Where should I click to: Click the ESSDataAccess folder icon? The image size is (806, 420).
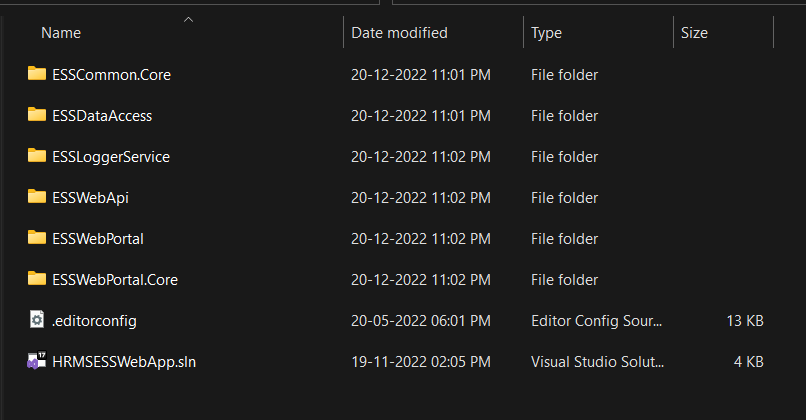[36, 115]
